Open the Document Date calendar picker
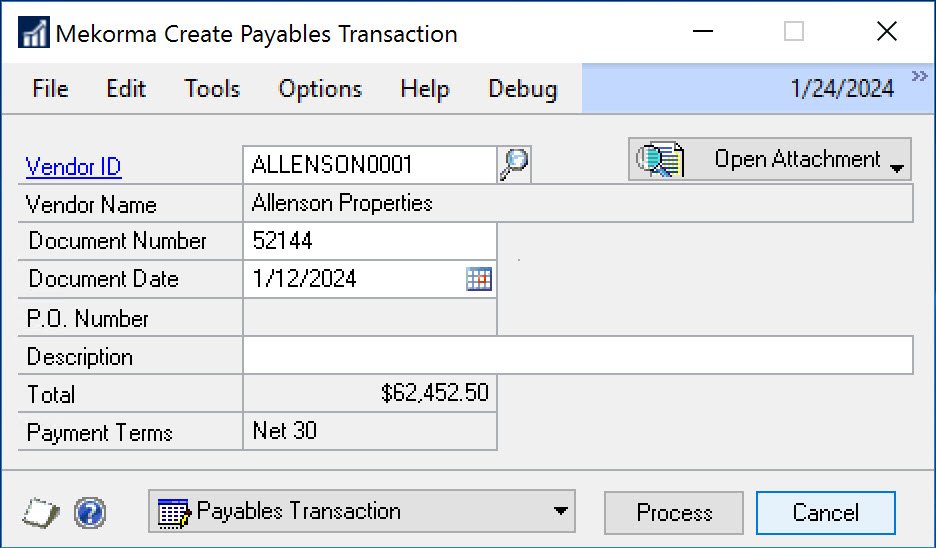The height and width of the screenshot is (548, 936). pyautogui.click(x=479, y=279)
